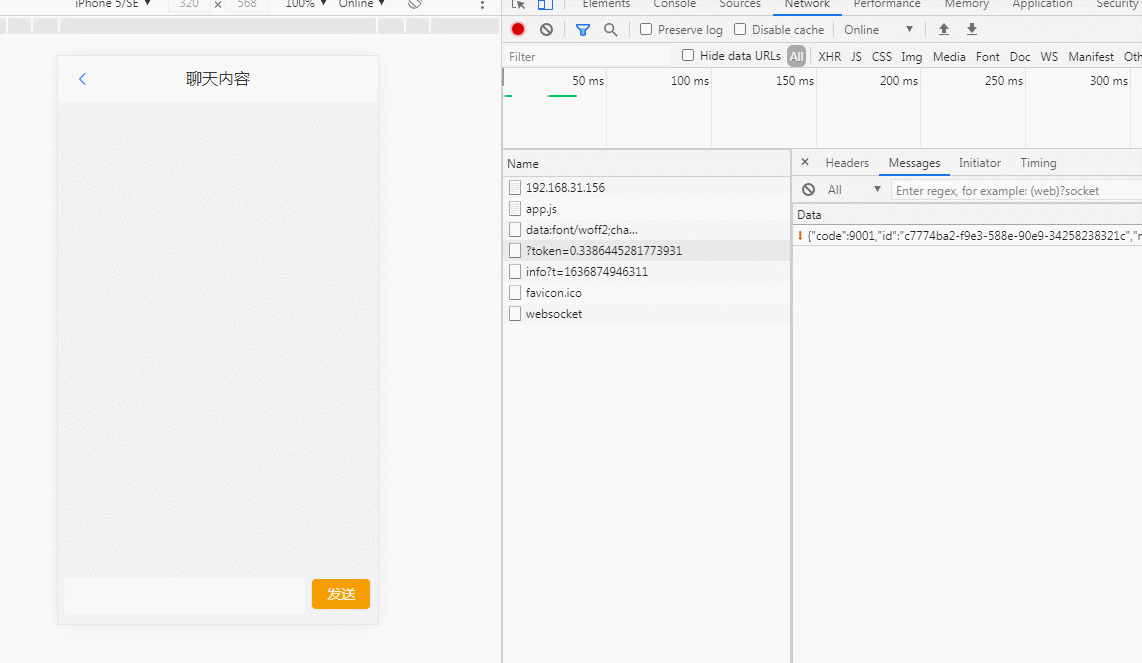Enable the Disable cache checkbox
The height and width of the screenshot is (663, 1142).
[740, 30]
